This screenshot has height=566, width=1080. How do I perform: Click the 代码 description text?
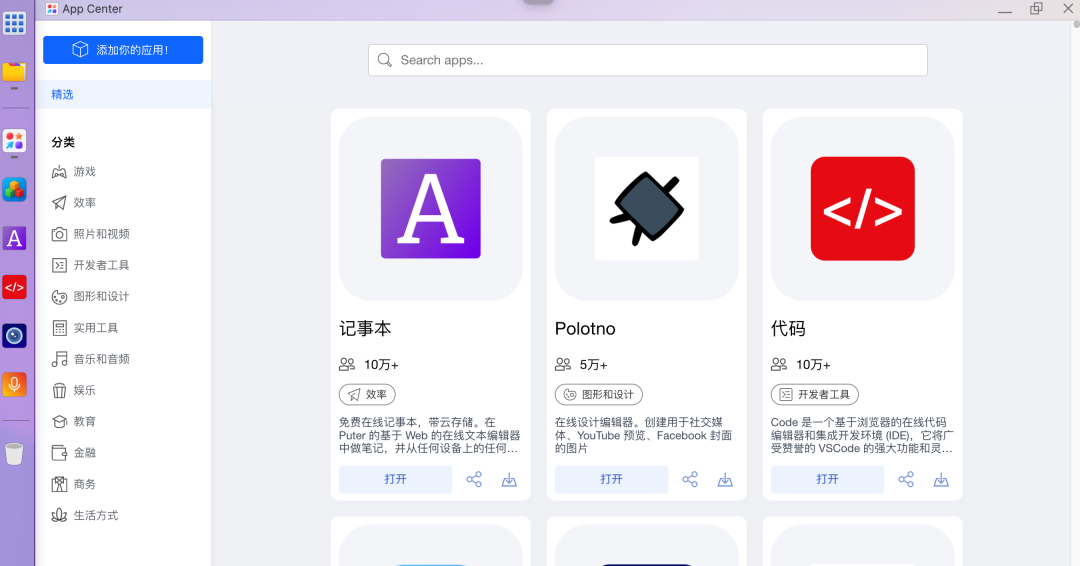(x=862, y=435)
